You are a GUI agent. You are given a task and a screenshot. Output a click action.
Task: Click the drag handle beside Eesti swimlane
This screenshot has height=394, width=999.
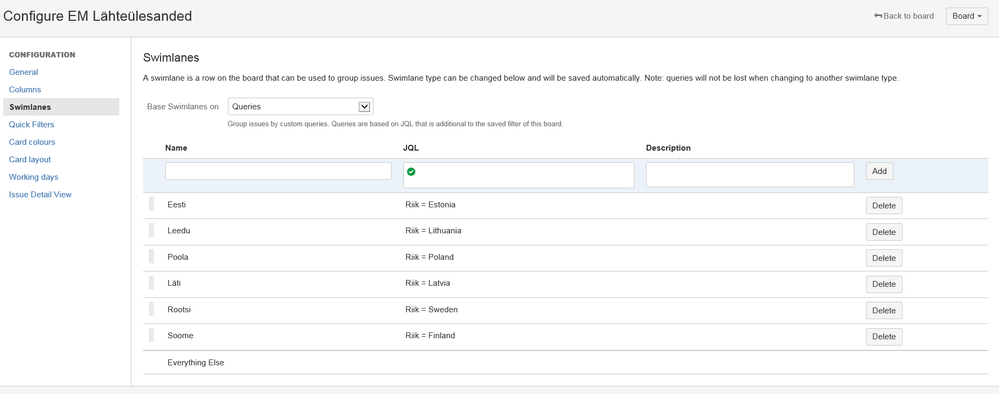[x=152, y=204]
